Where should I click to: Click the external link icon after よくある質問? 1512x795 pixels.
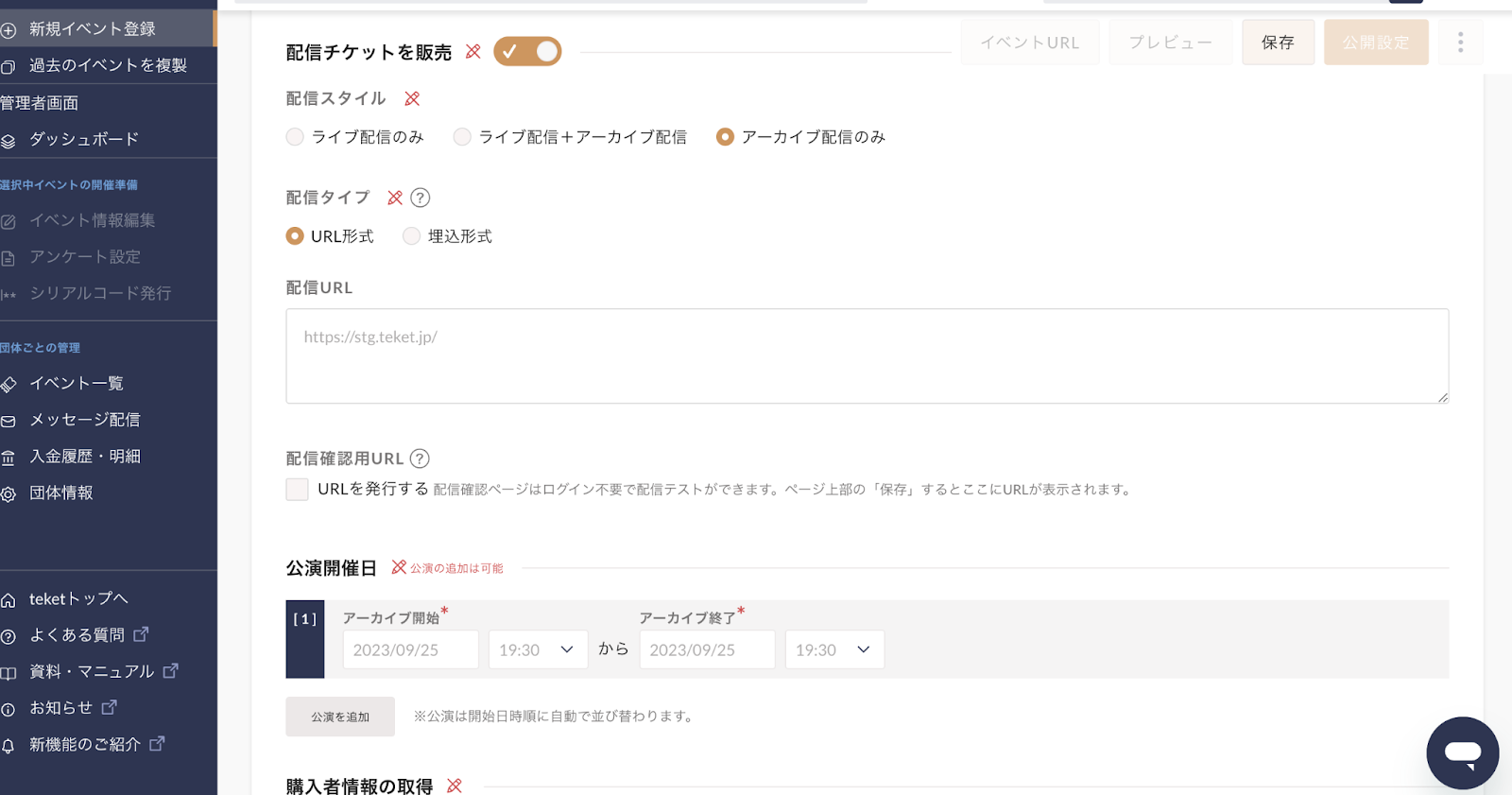click(141, 634)
